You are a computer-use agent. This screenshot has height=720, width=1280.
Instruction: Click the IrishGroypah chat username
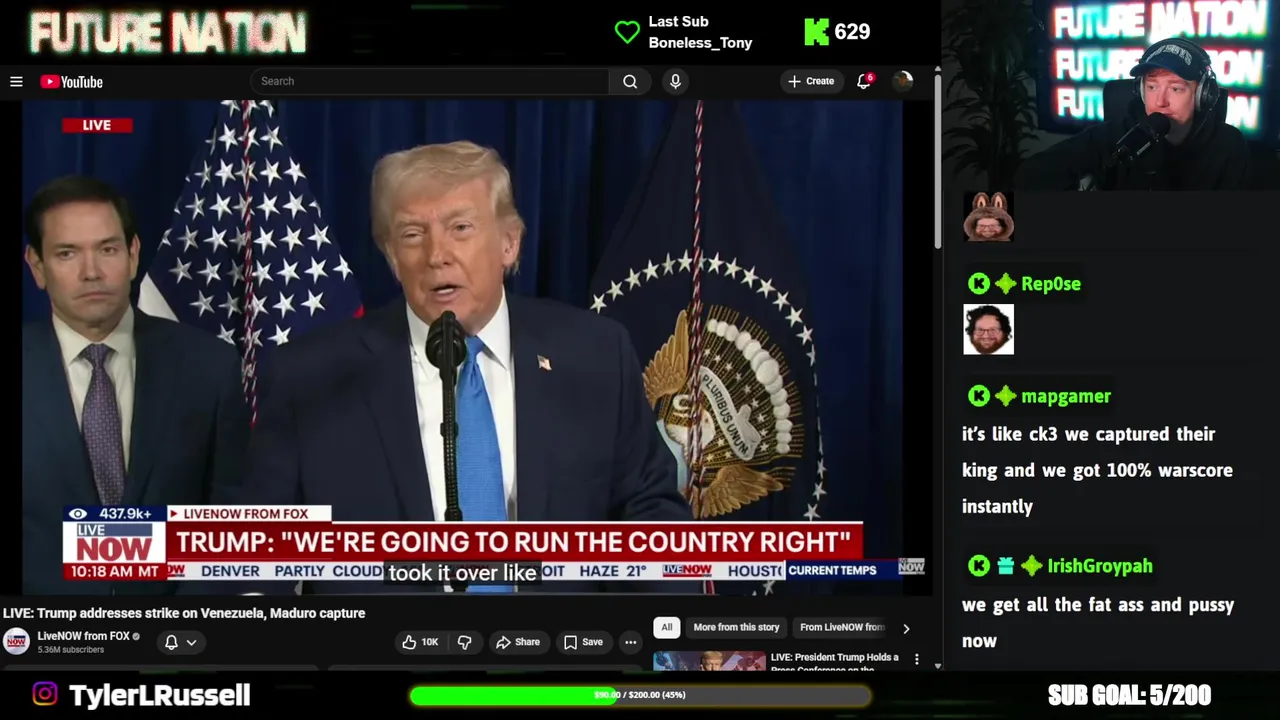click(1100, 566)
